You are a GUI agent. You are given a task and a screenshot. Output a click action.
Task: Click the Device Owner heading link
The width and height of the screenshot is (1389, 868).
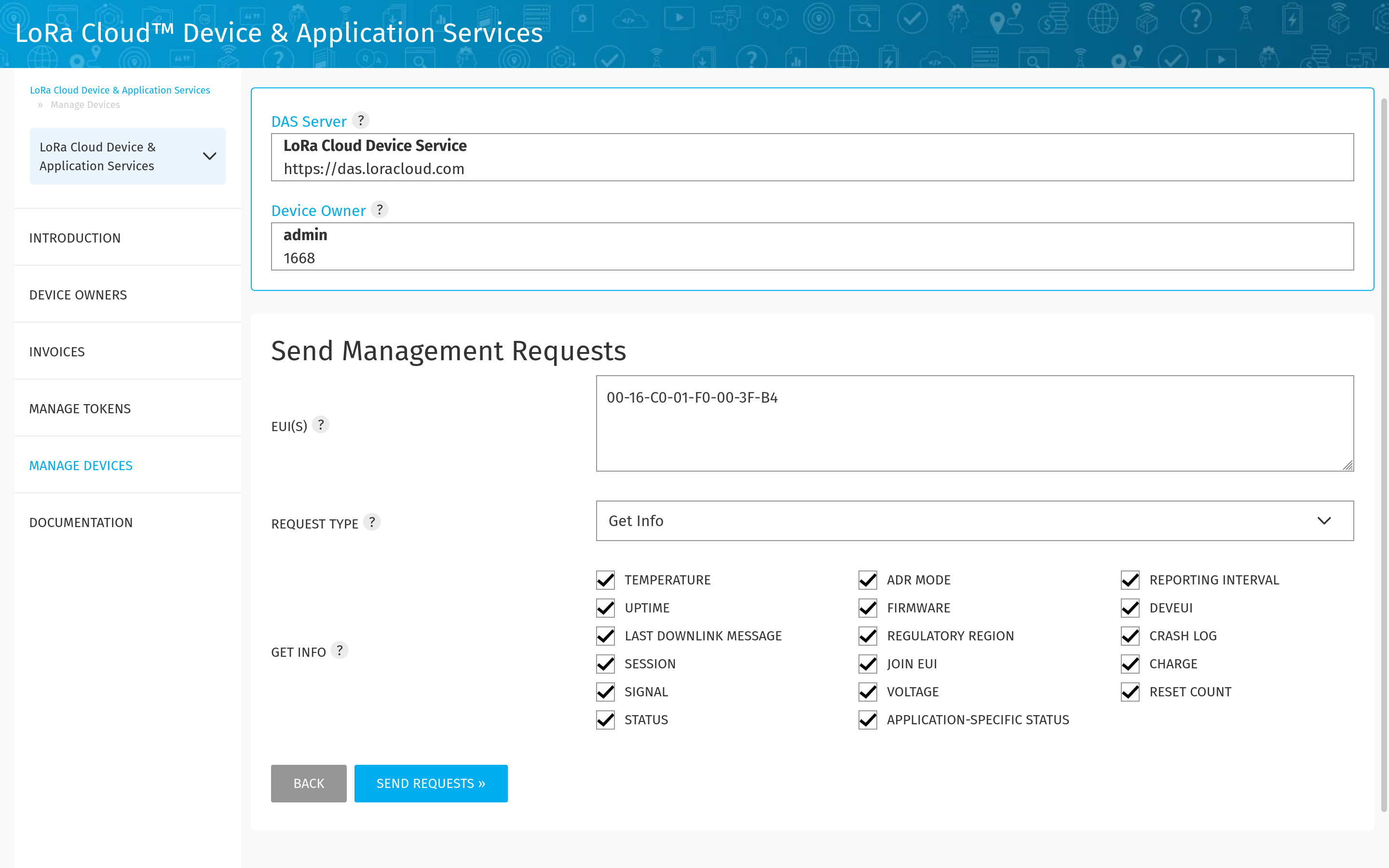click(318, 211)
